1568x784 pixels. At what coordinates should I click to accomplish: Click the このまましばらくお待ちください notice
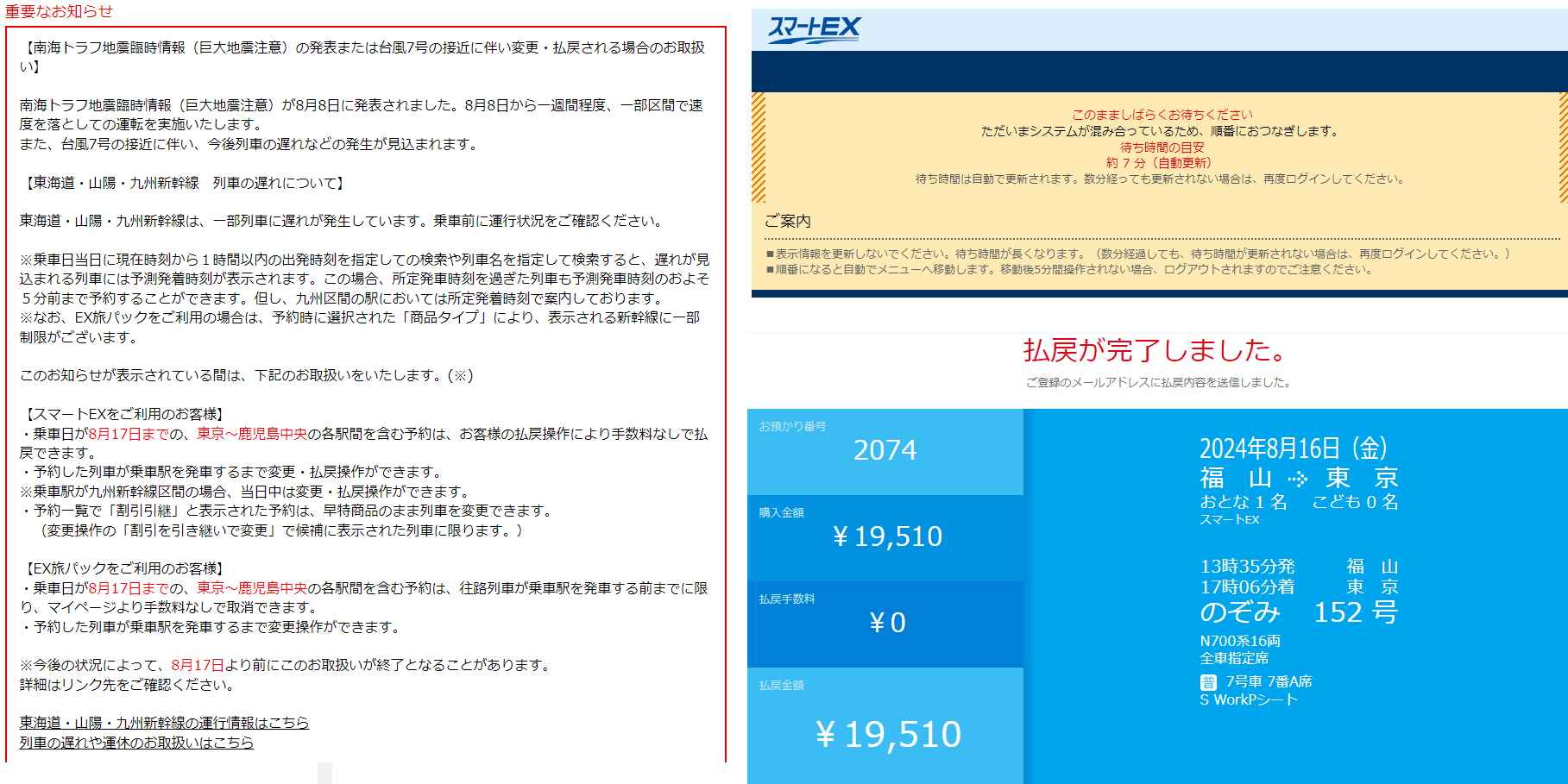(x=1162, y=115)
